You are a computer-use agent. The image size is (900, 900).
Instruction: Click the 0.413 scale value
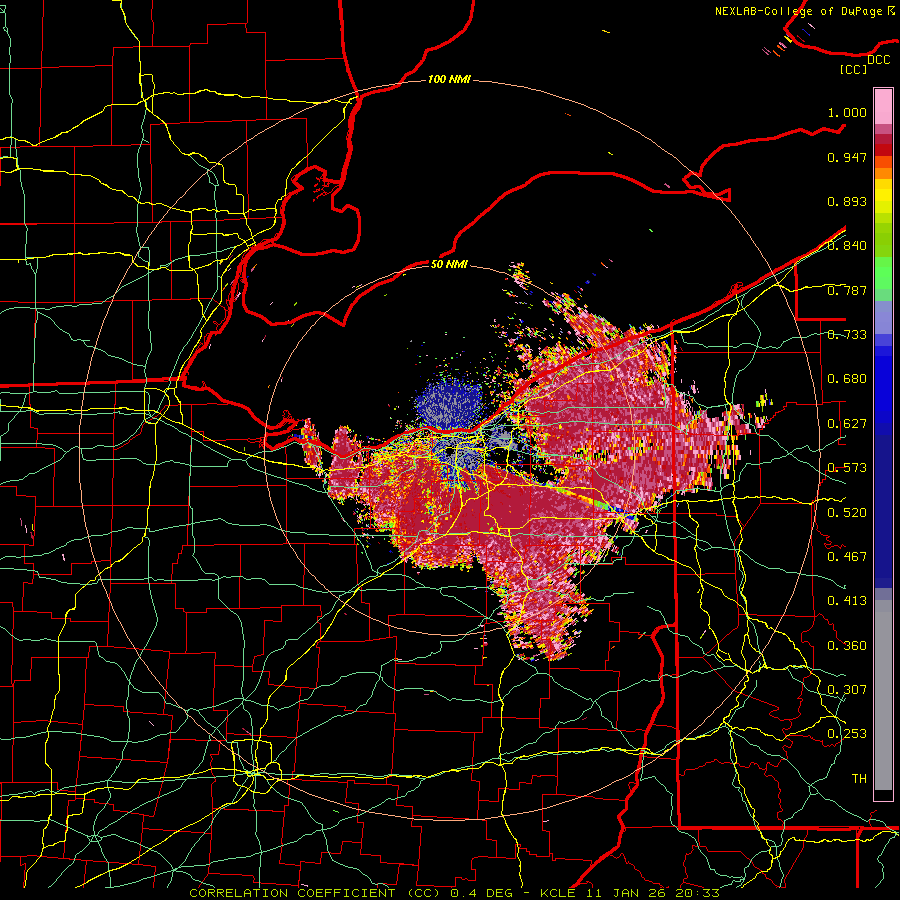tap(847, 601)
